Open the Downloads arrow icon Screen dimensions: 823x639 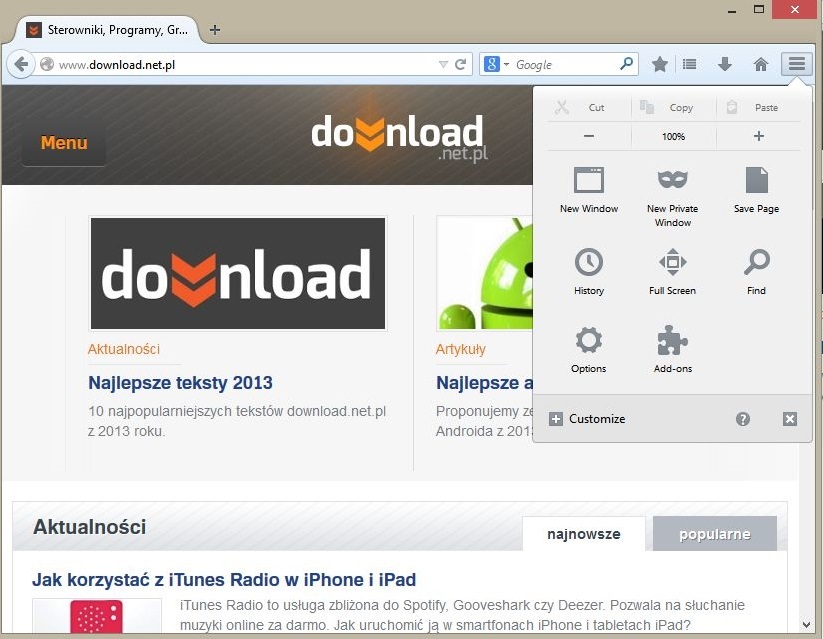(x=725, y=65)
